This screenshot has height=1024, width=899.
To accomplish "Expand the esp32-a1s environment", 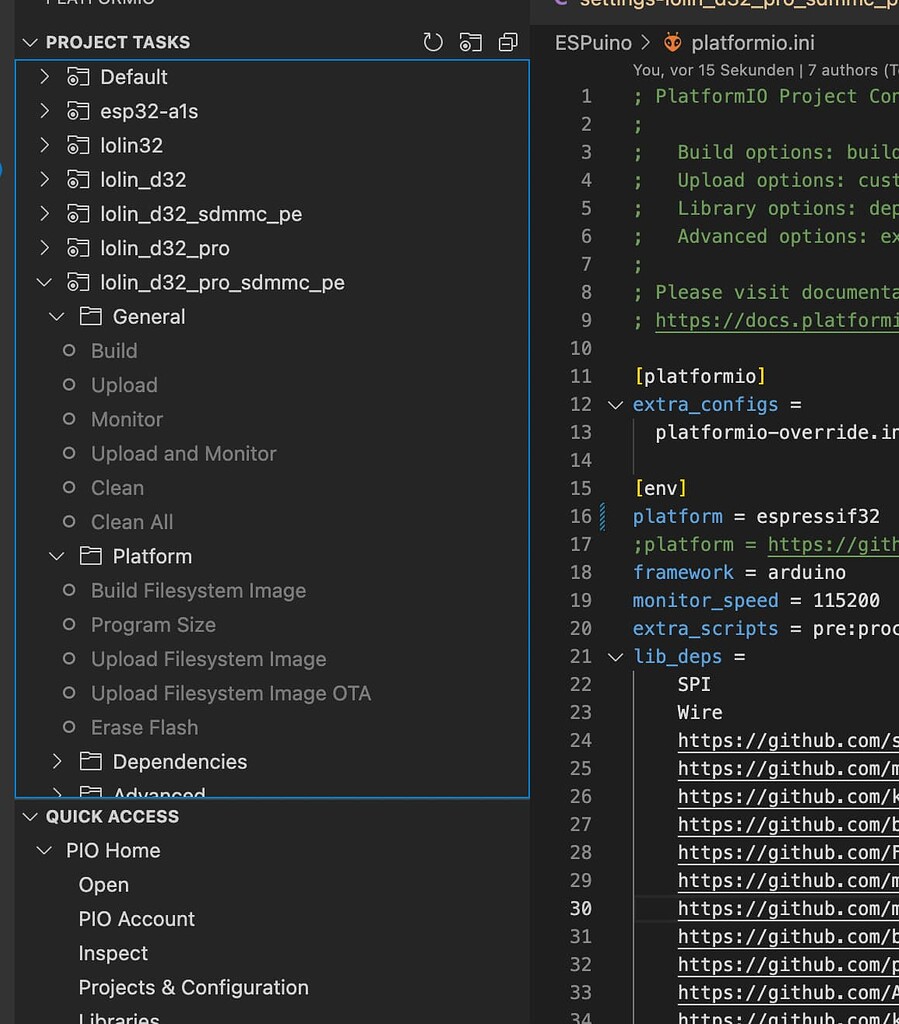I will click(x=44, y=111).
